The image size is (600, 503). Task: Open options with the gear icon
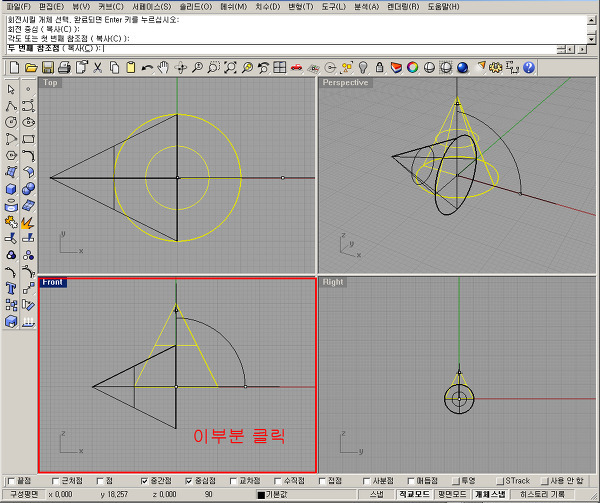click(496, 68)
